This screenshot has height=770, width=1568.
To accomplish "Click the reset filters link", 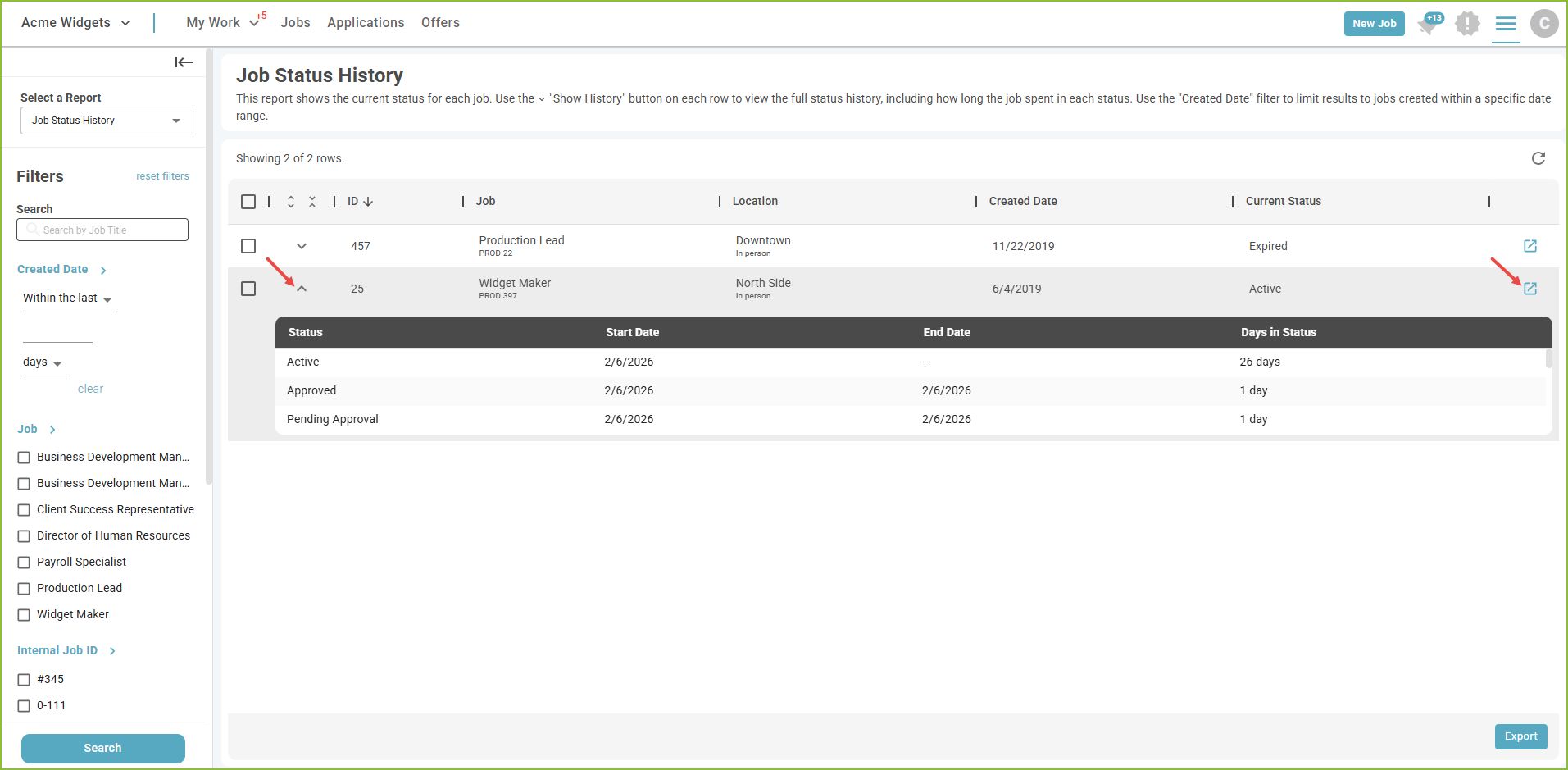I will tap(162, 176).
